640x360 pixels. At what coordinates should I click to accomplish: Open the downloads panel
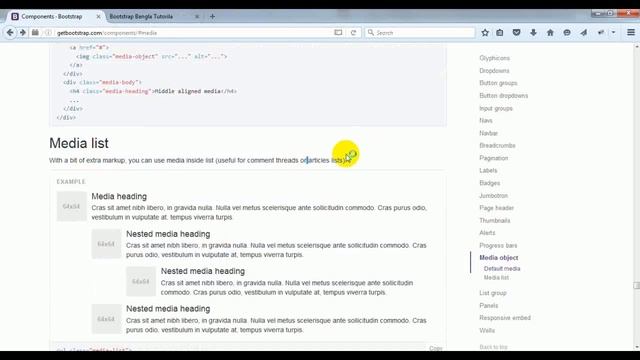[533, 33]
